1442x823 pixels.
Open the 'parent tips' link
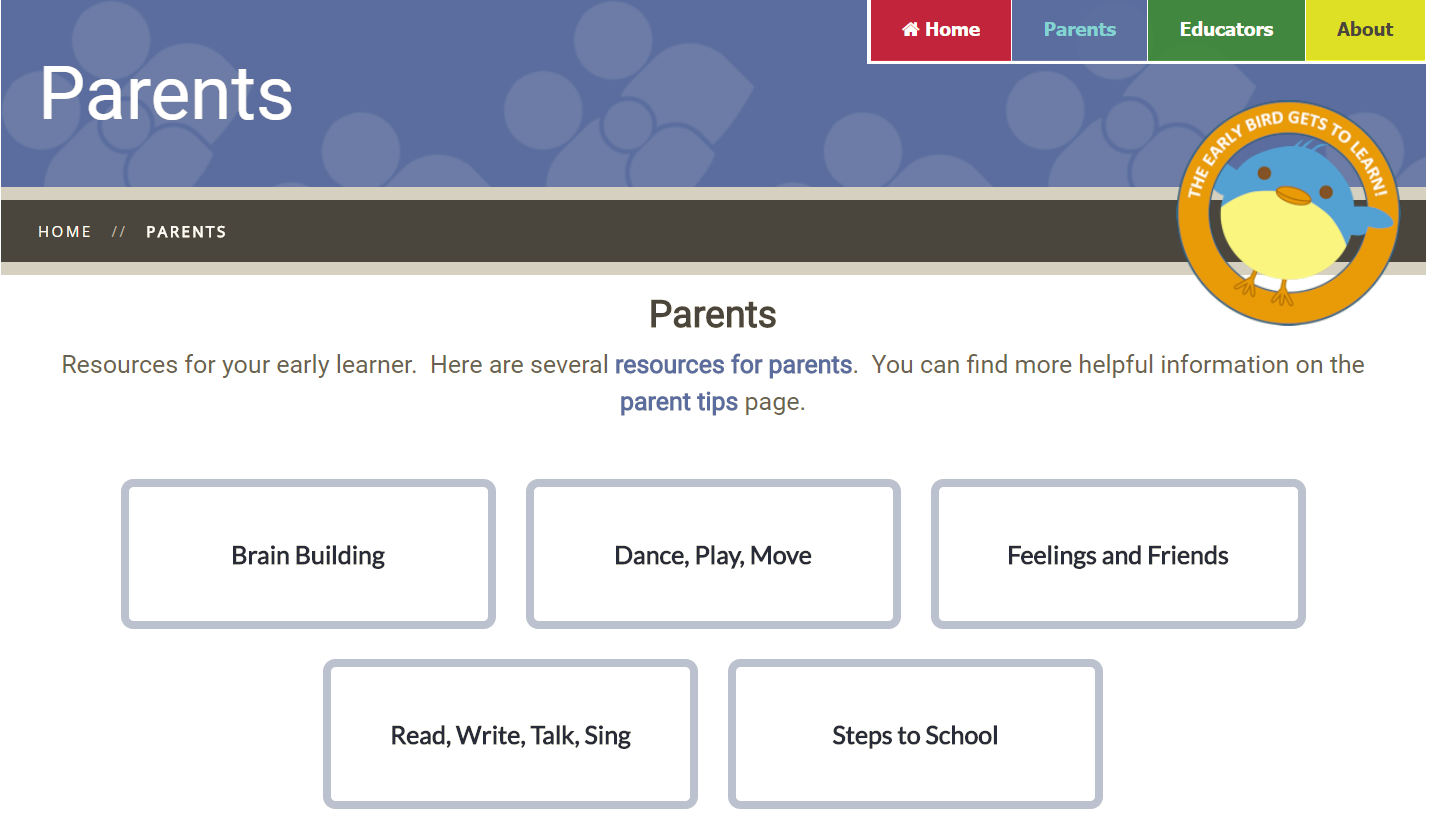(679, 403)
